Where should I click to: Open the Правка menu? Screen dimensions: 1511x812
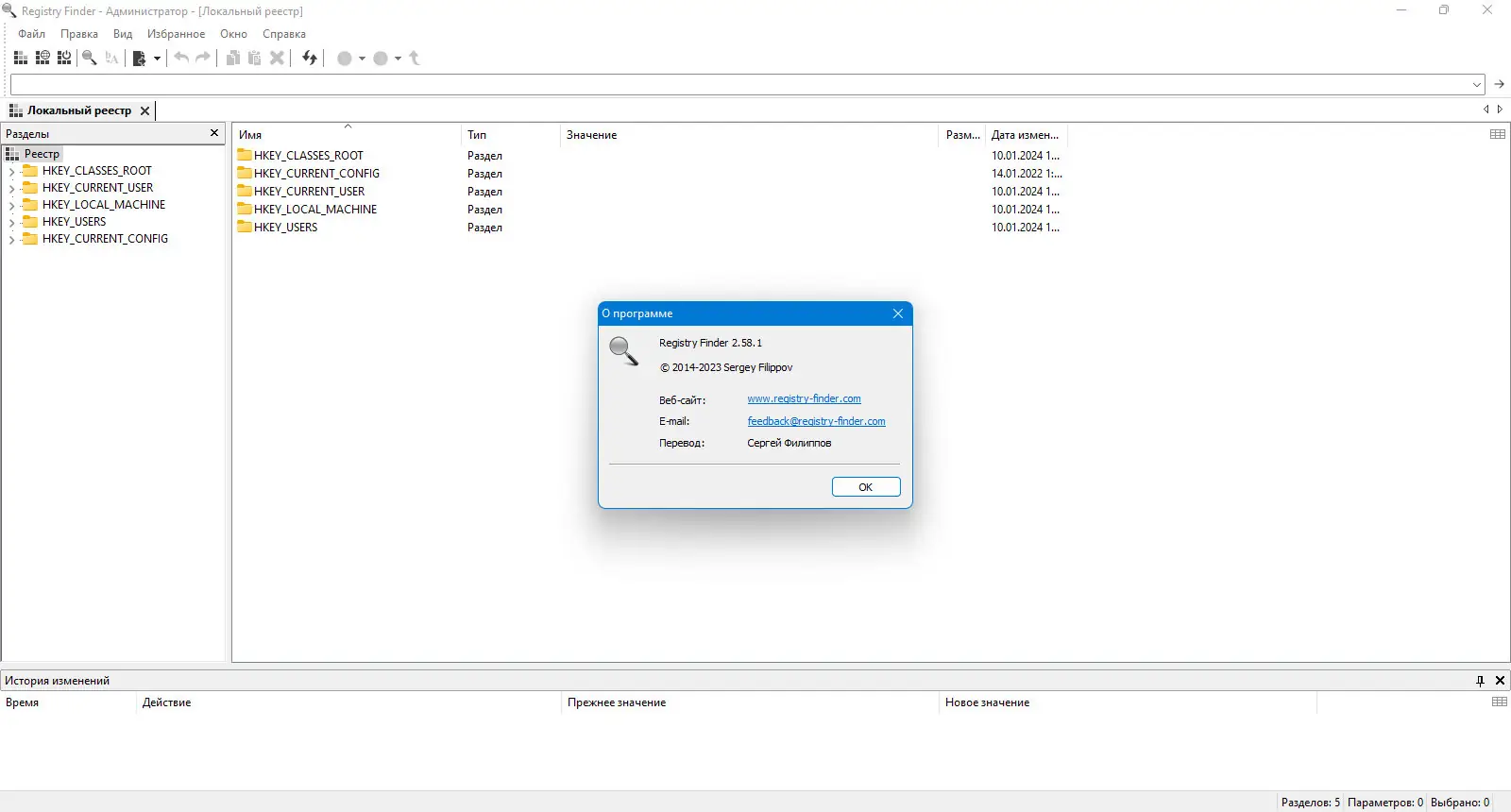79,34
